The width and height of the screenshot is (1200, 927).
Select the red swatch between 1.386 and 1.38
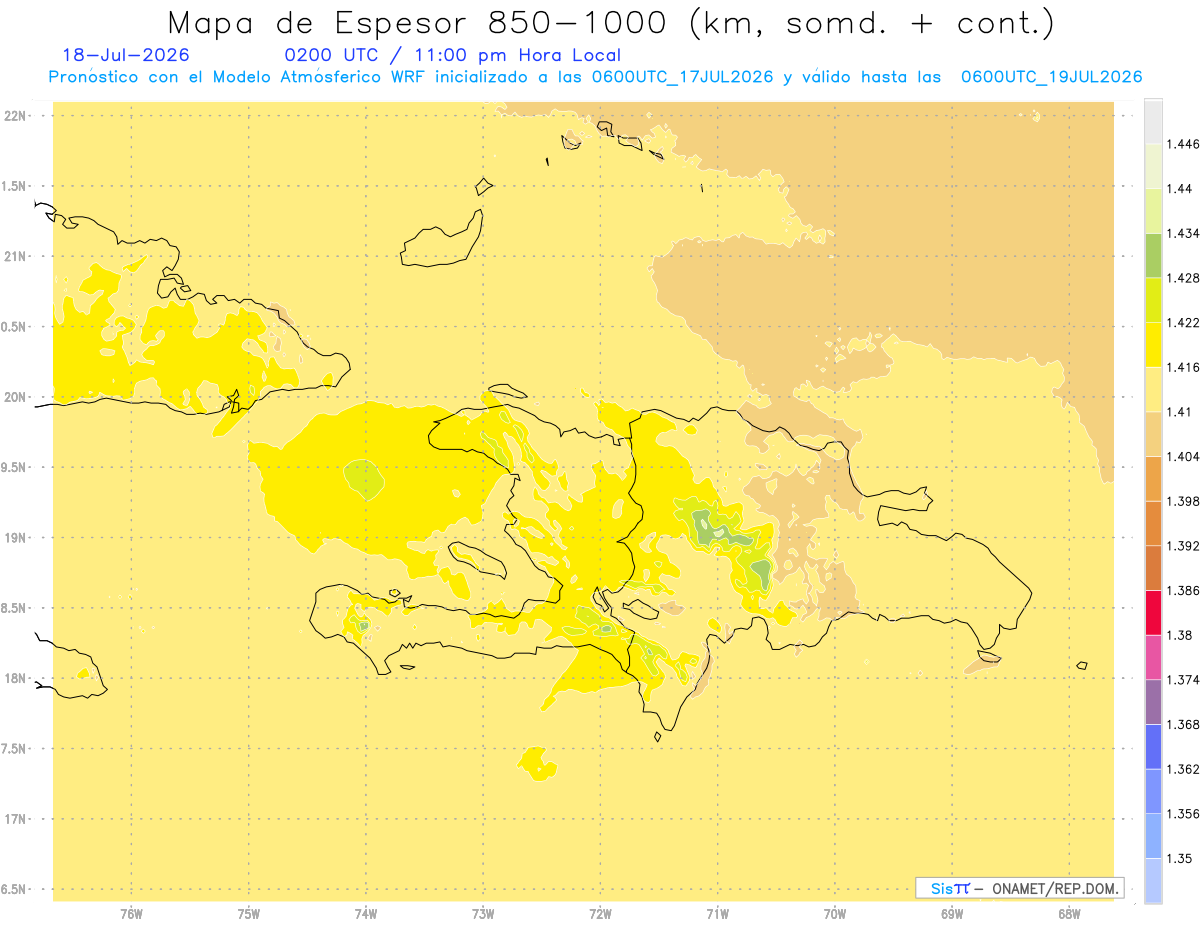coord(1153,612)
